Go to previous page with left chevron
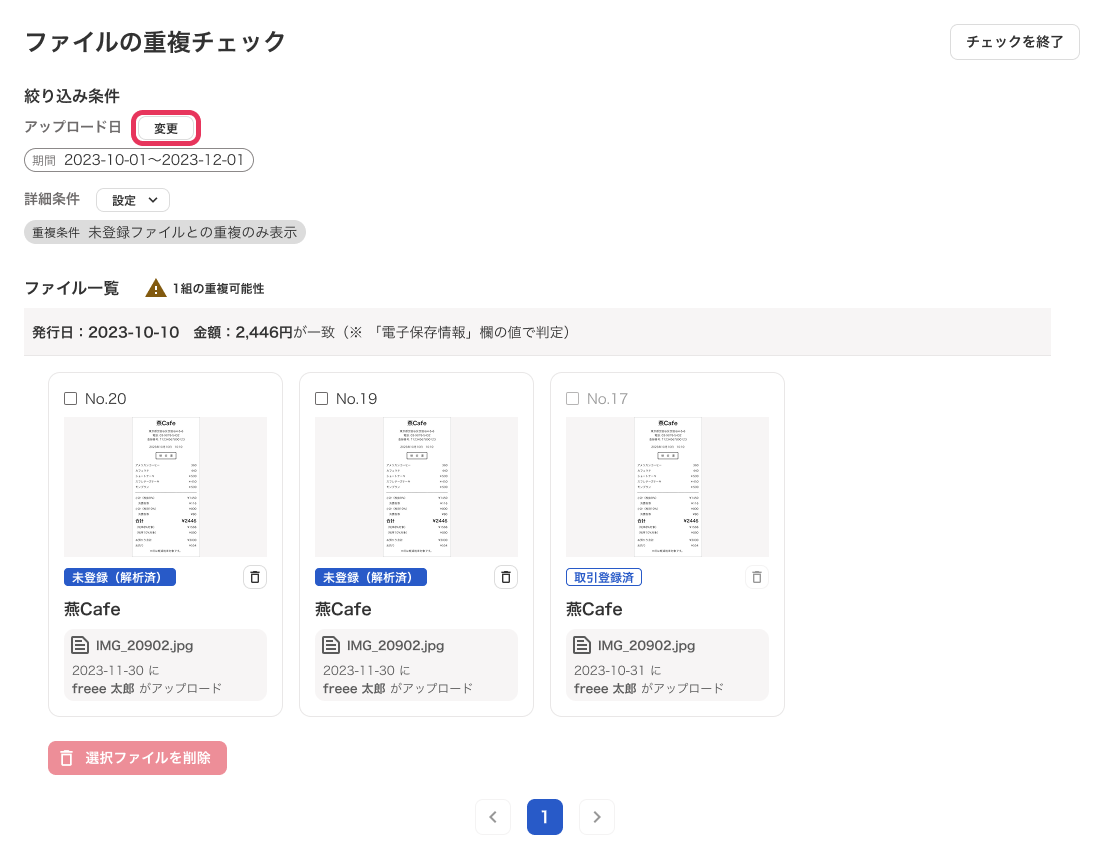The width and height of the screenshot is (1104, 859). [493, 817]
